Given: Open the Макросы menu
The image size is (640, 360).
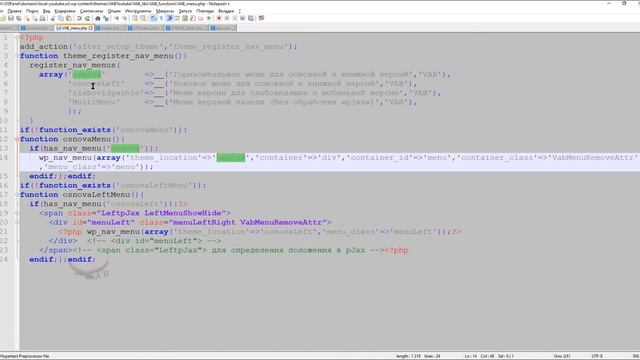Looking at the screenshot, I should tap(165, 11).
